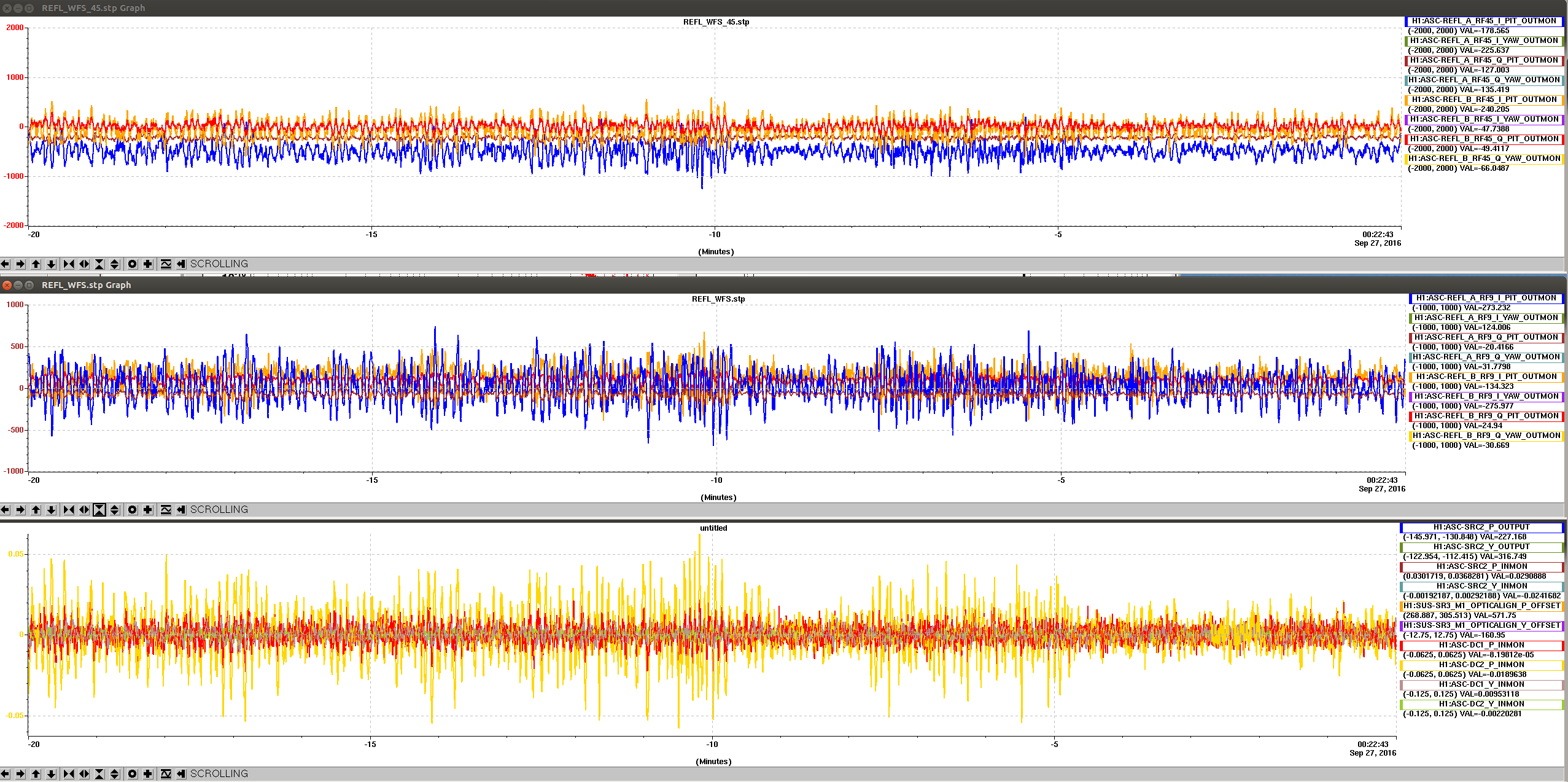The width and height of the screenshot is (1568, 782).
Task: Click waveform icon on REFL_WFS_45 toolbar
Action: tap(166, 264)
